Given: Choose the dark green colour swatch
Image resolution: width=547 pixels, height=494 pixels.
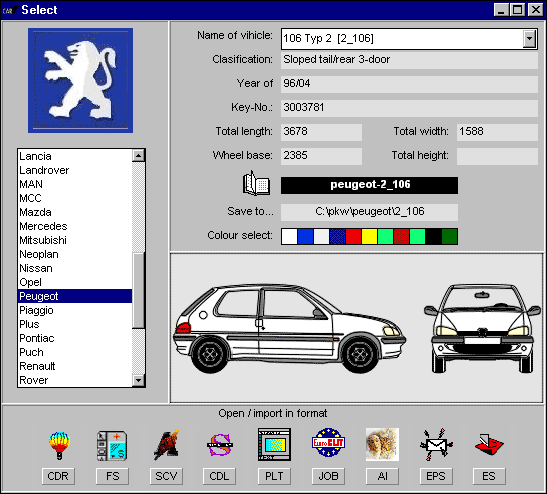Looking at the screenshot, I should [450, 237].
